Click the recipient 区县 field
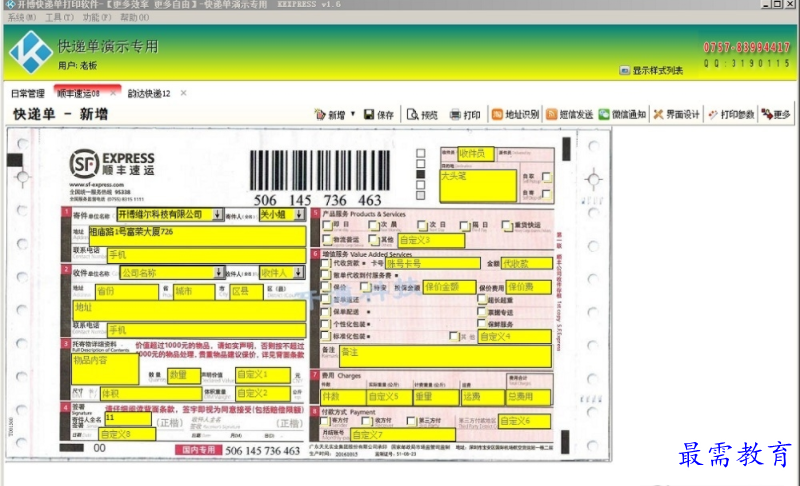 (x=246, y=292)
